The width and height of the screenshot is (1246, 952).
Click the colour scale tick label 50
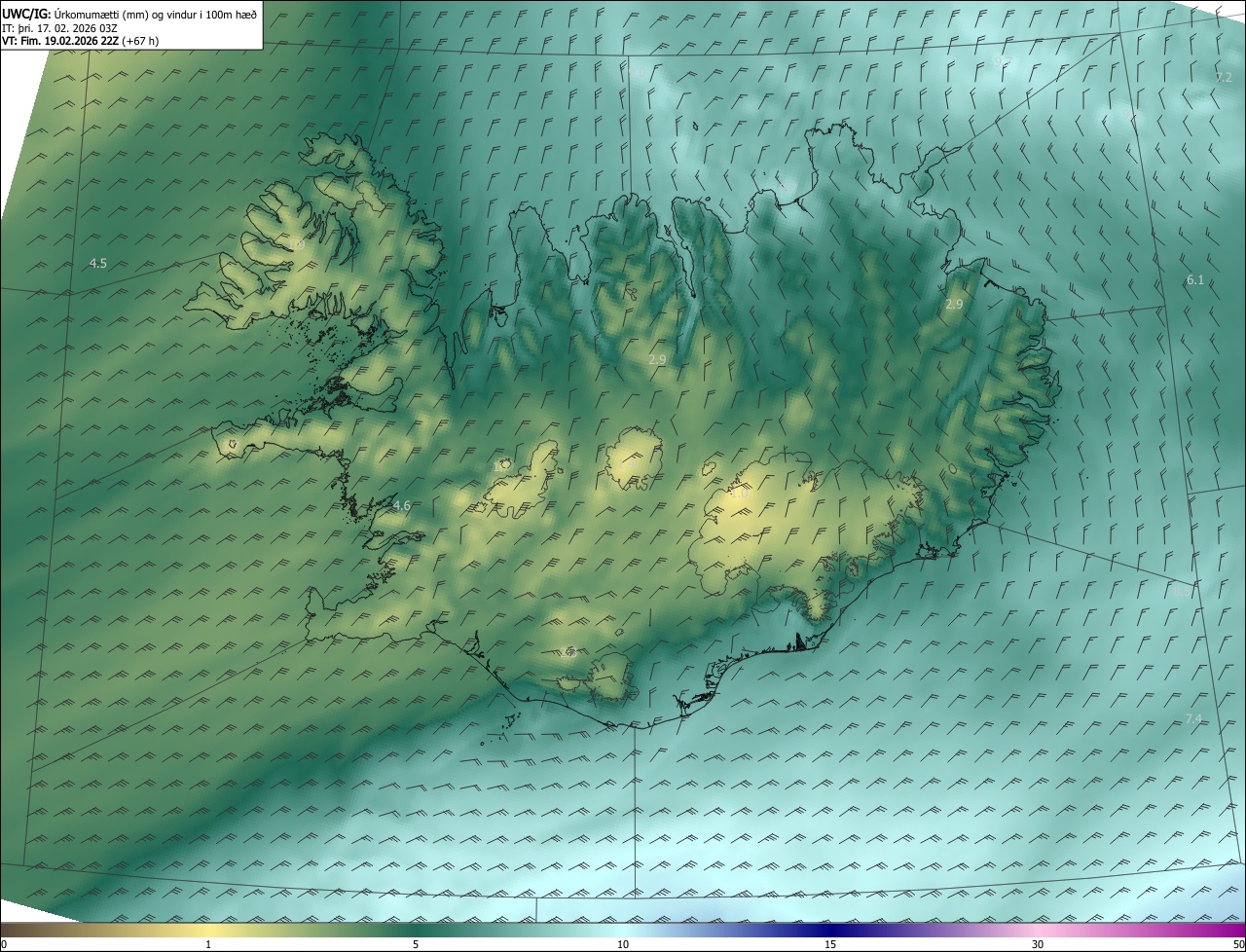[1238, 944]
